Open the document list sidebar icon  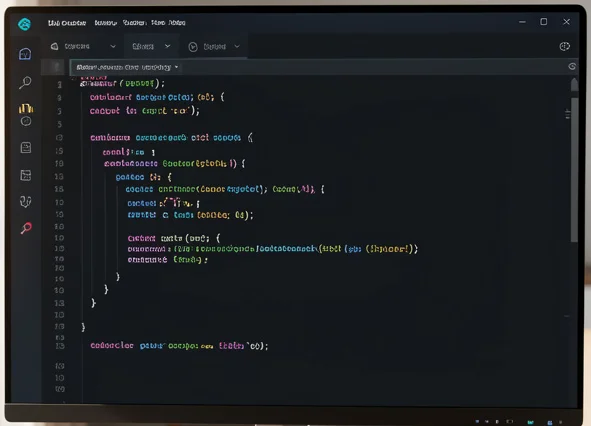coord(26,147)
